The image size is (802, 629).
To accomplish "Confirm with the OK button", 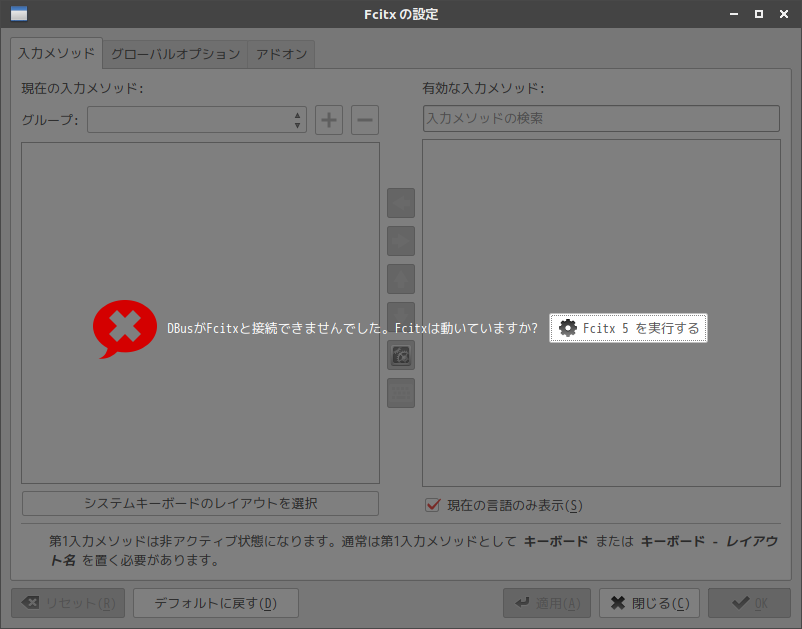I will pos(749,603).
